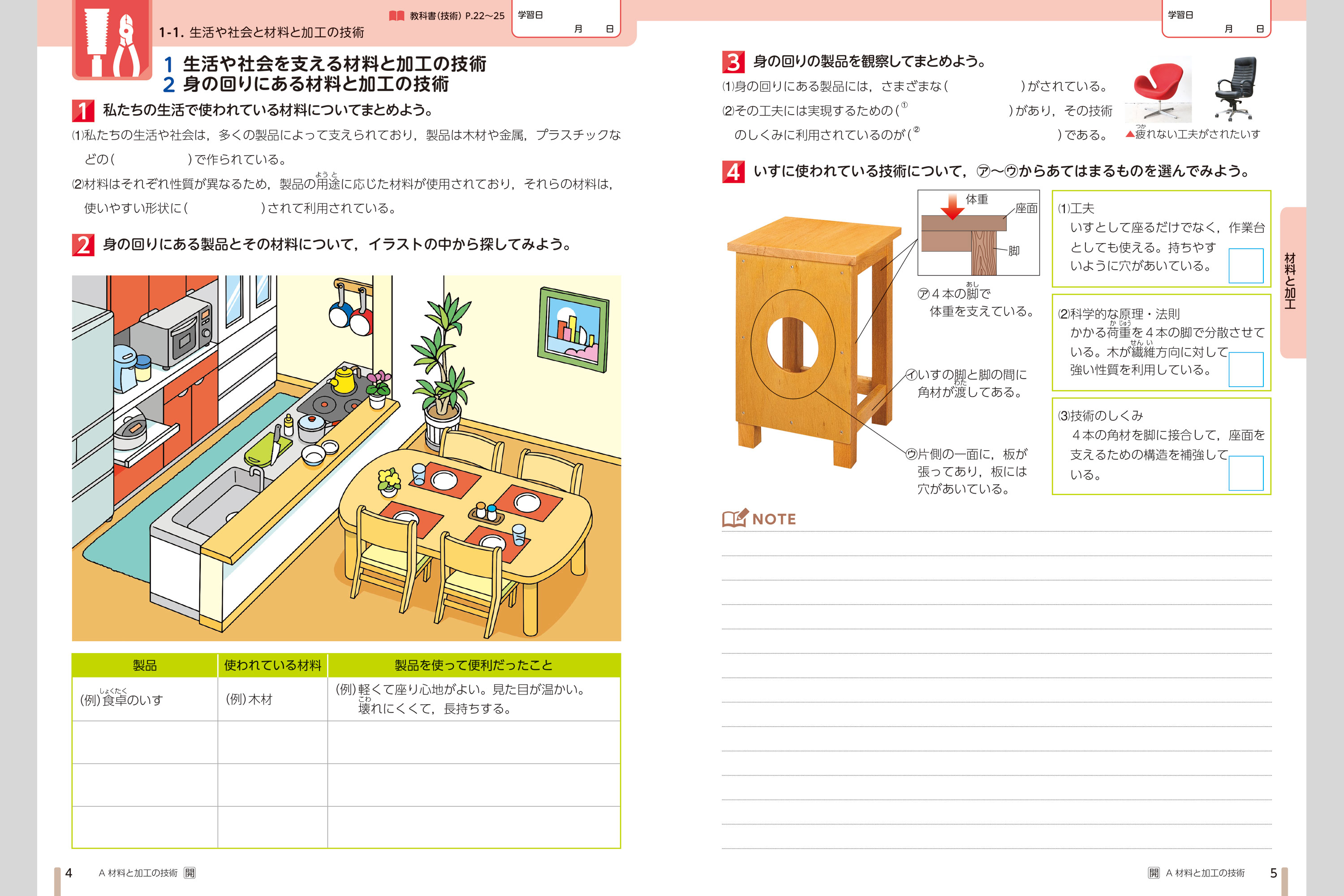1344x896 pixels.
Task: Click the red section number 3 badge
Action: (x=733, y=62)
